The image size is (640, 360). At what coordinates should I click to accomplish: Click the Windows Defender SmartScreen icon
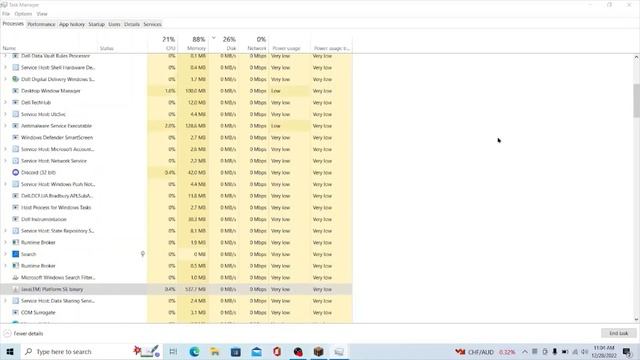pyautogui.click(x=16, y=138)
